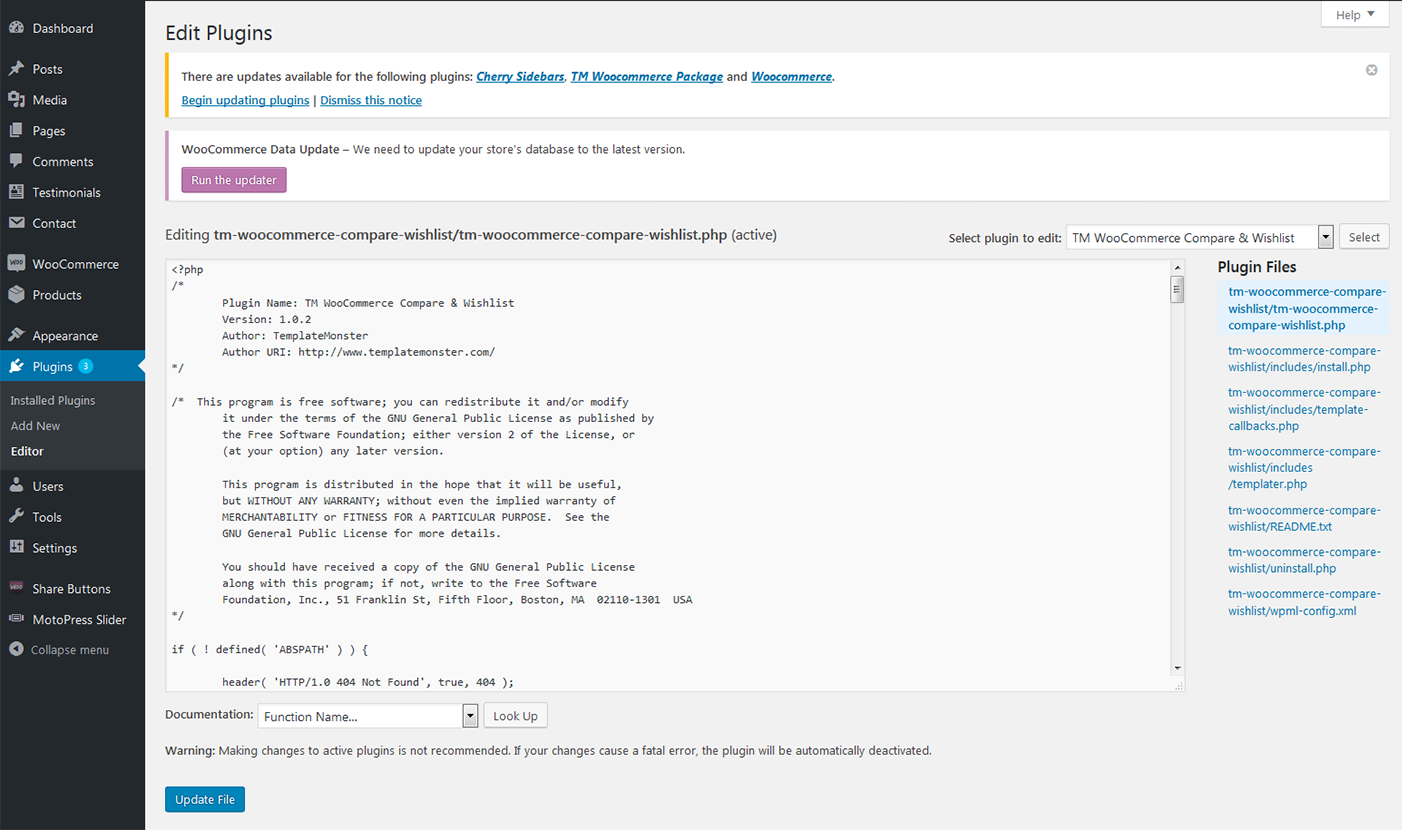Dismiss the plugin updates notice with X
Screen dimensions: 1402x830
pyautogui.click(x=1371, y=70)
